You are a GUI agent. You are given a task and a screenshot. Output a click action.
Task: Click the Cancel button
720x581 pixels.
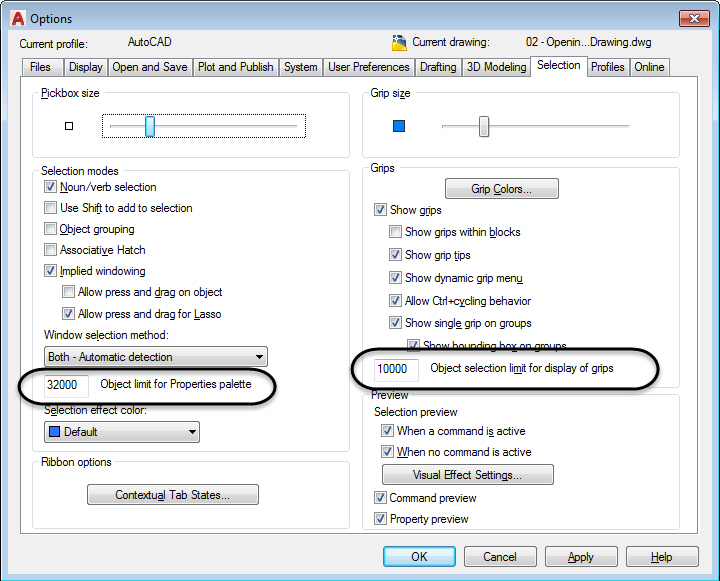(500, 557)
